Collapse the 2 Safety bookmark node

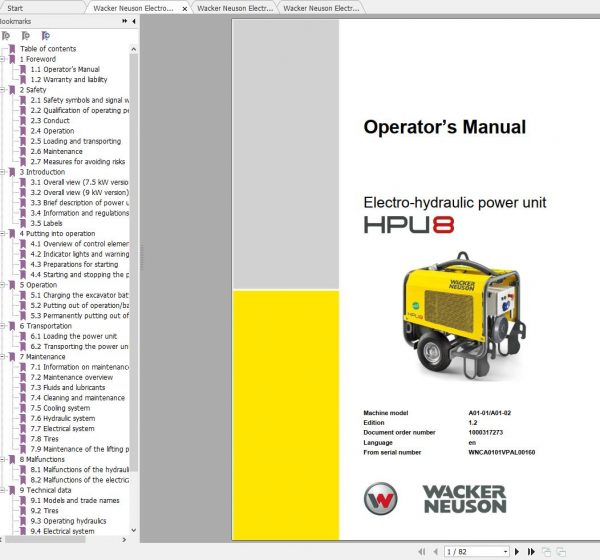[2, 90]
